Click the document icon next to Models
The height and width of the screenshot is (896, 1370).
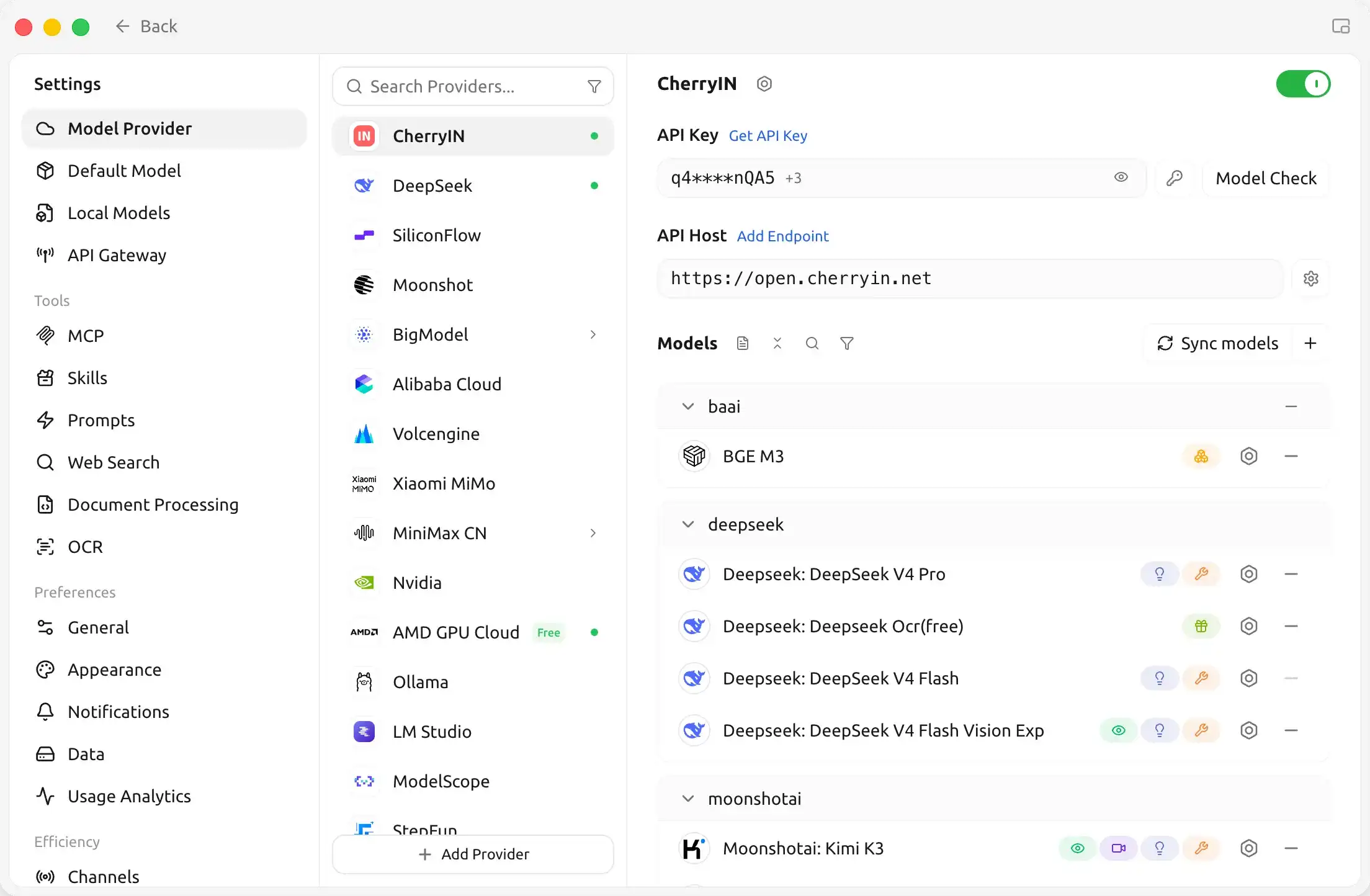743,343
